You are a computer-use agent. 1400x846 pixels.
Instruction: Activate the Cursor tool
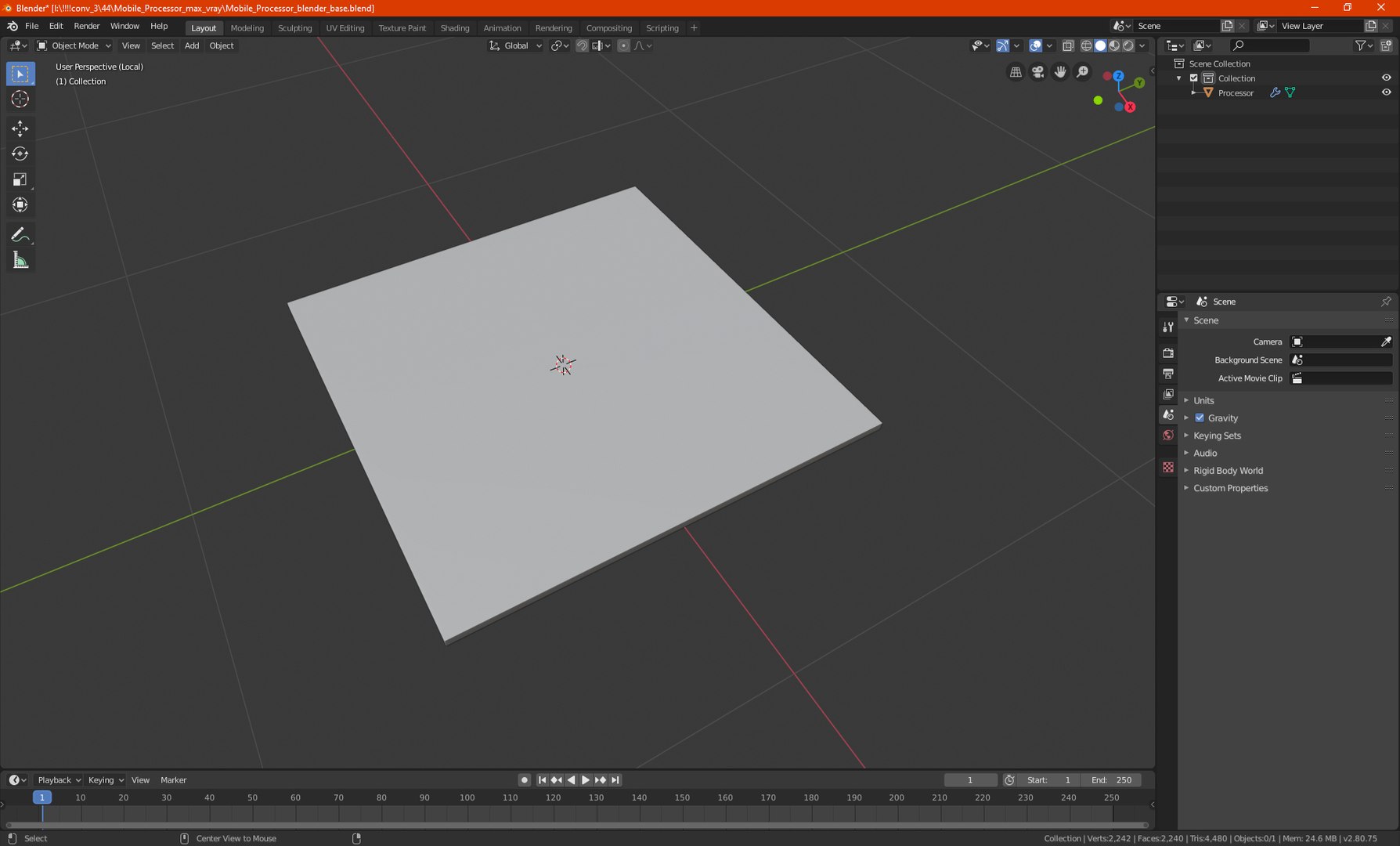tap(20, 99)
